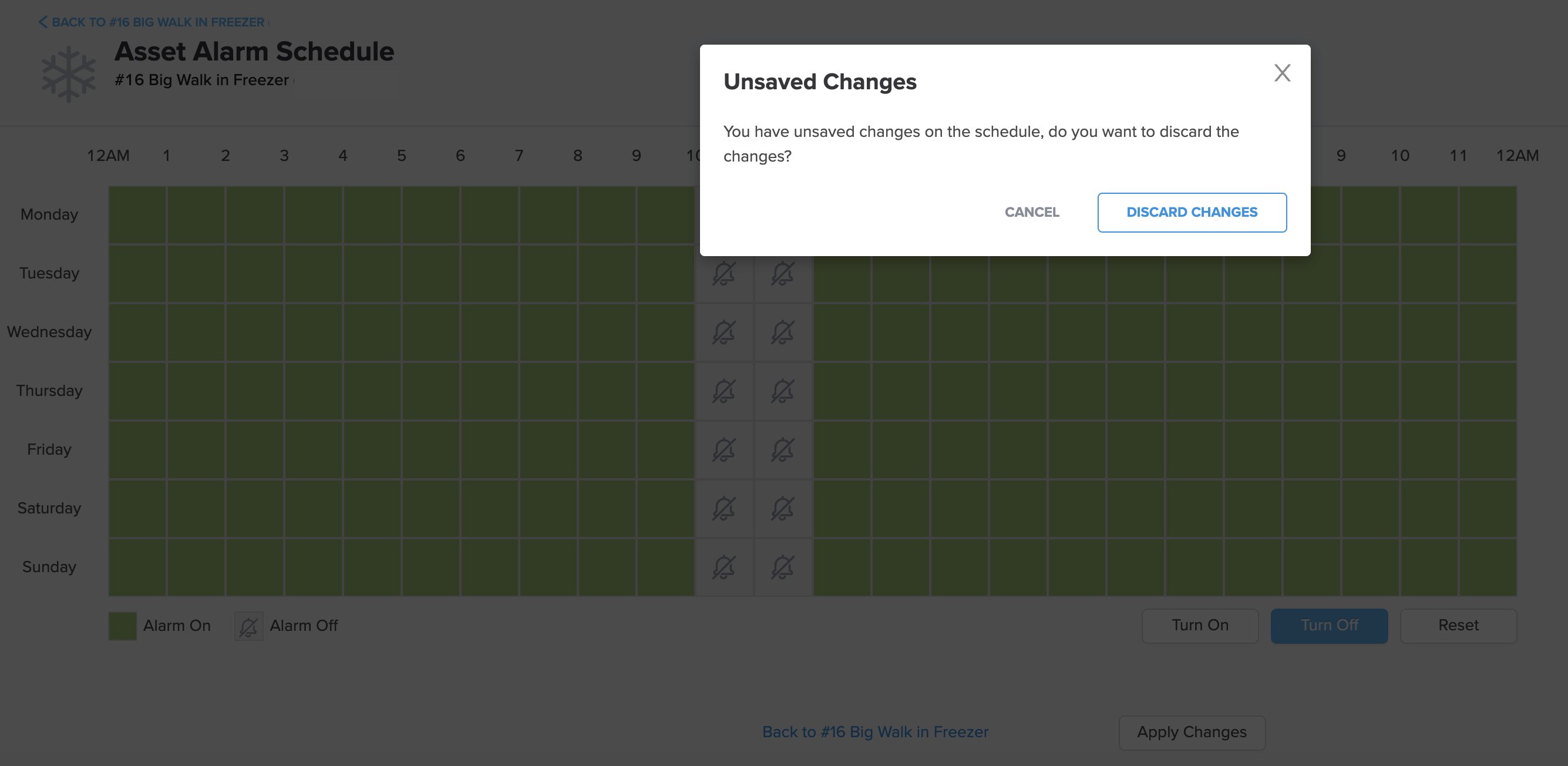Open bottom Back to #16 Big Walk in Freezer link
Image resolution: width=1568 pixels, height=766 pixels.
pos(875,732)
